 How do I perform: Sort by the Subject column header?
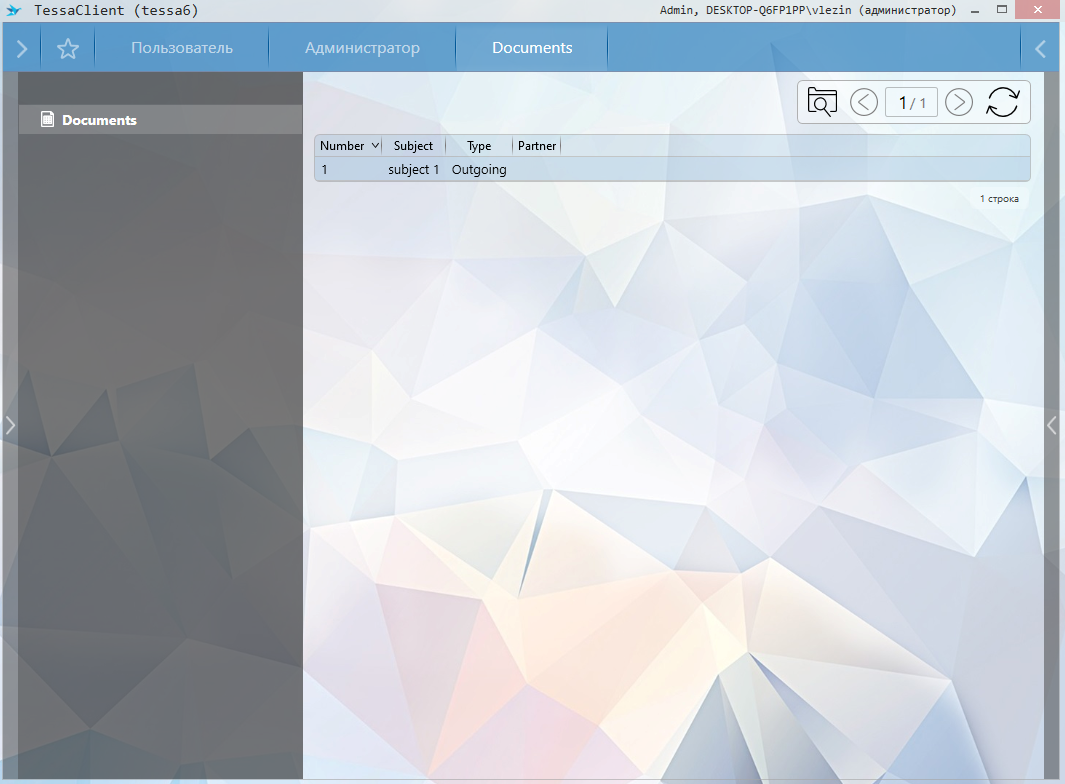[x=413, y=146]
